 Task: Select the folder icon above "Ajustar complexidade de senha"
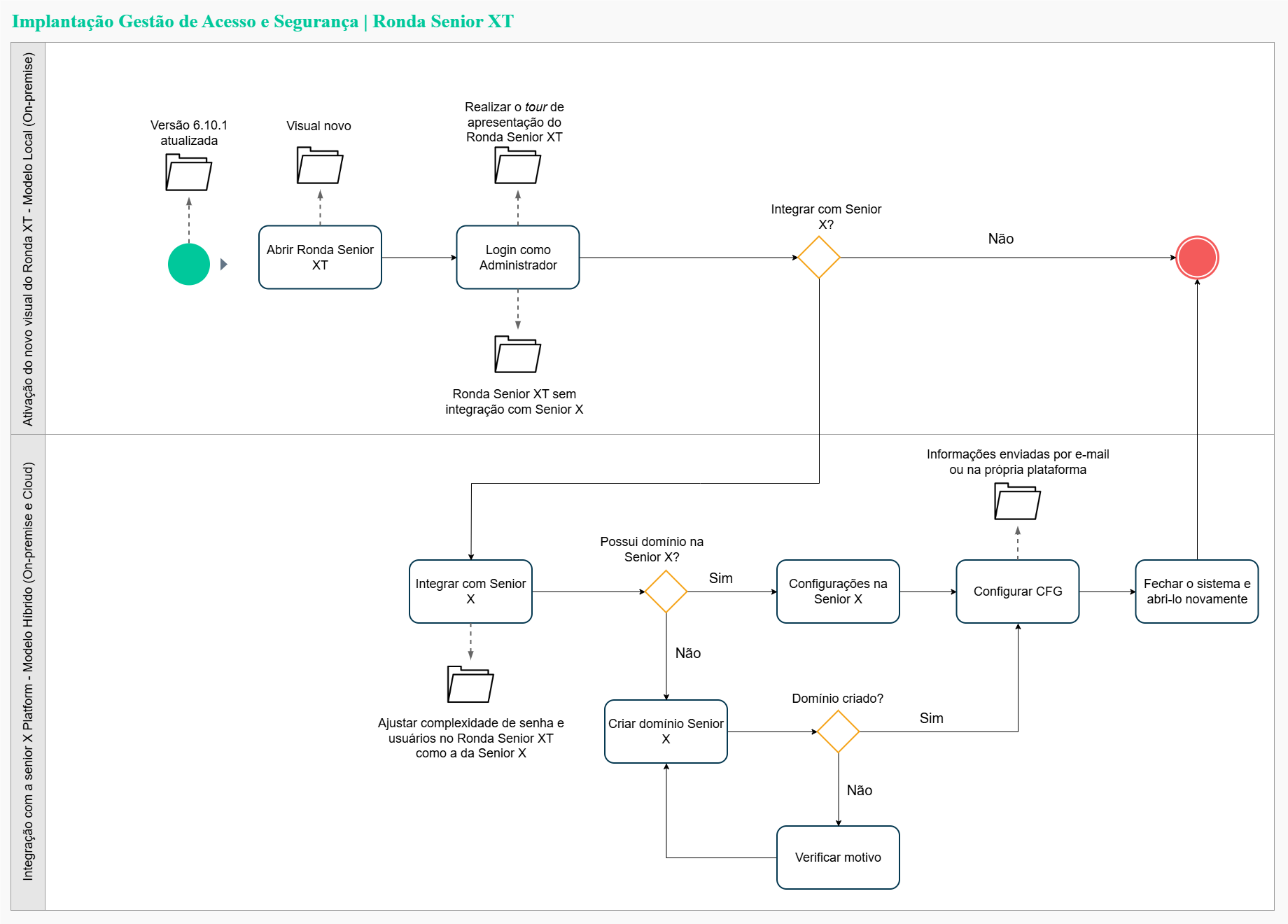470,684
